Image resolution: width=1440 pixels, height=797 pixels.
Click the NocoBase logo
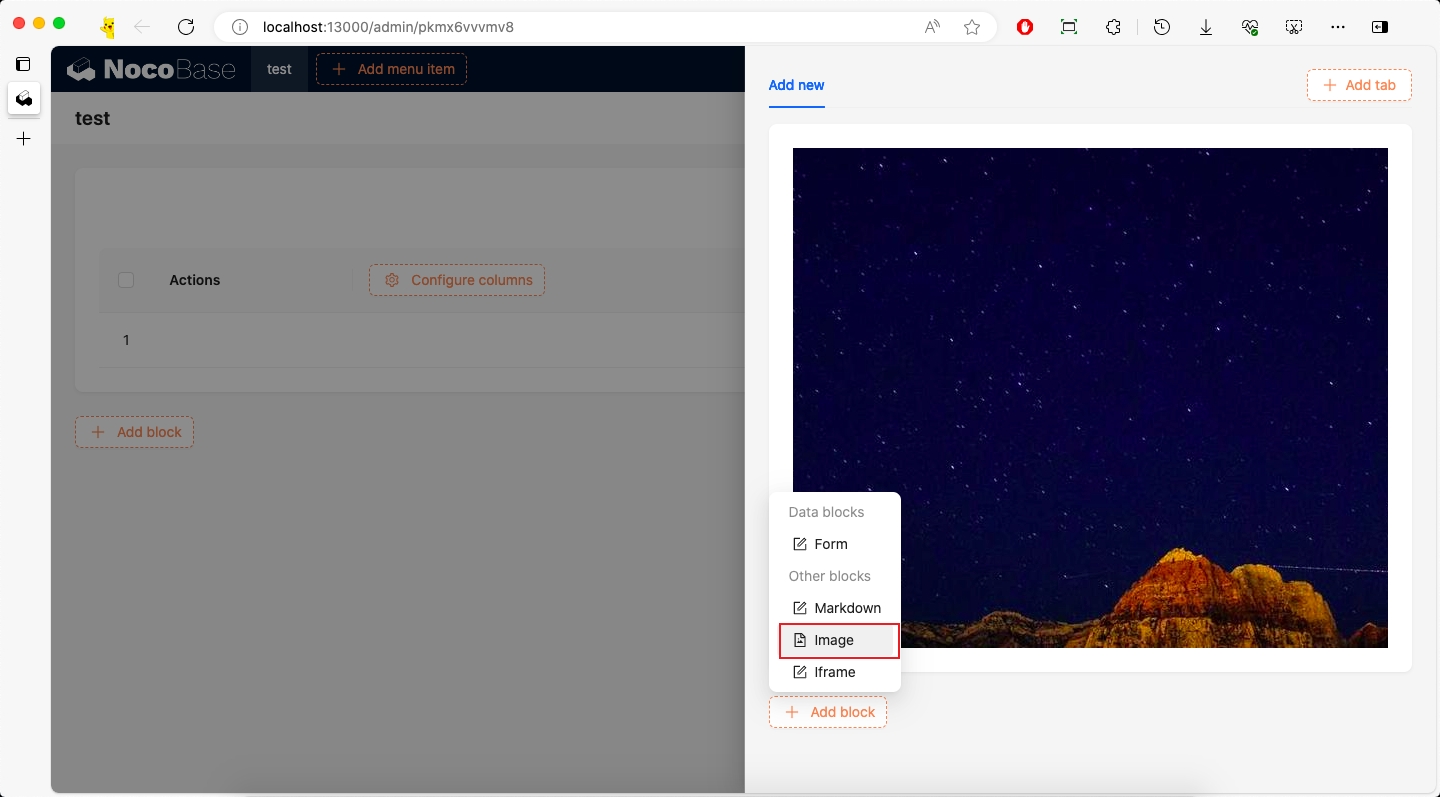151,69
